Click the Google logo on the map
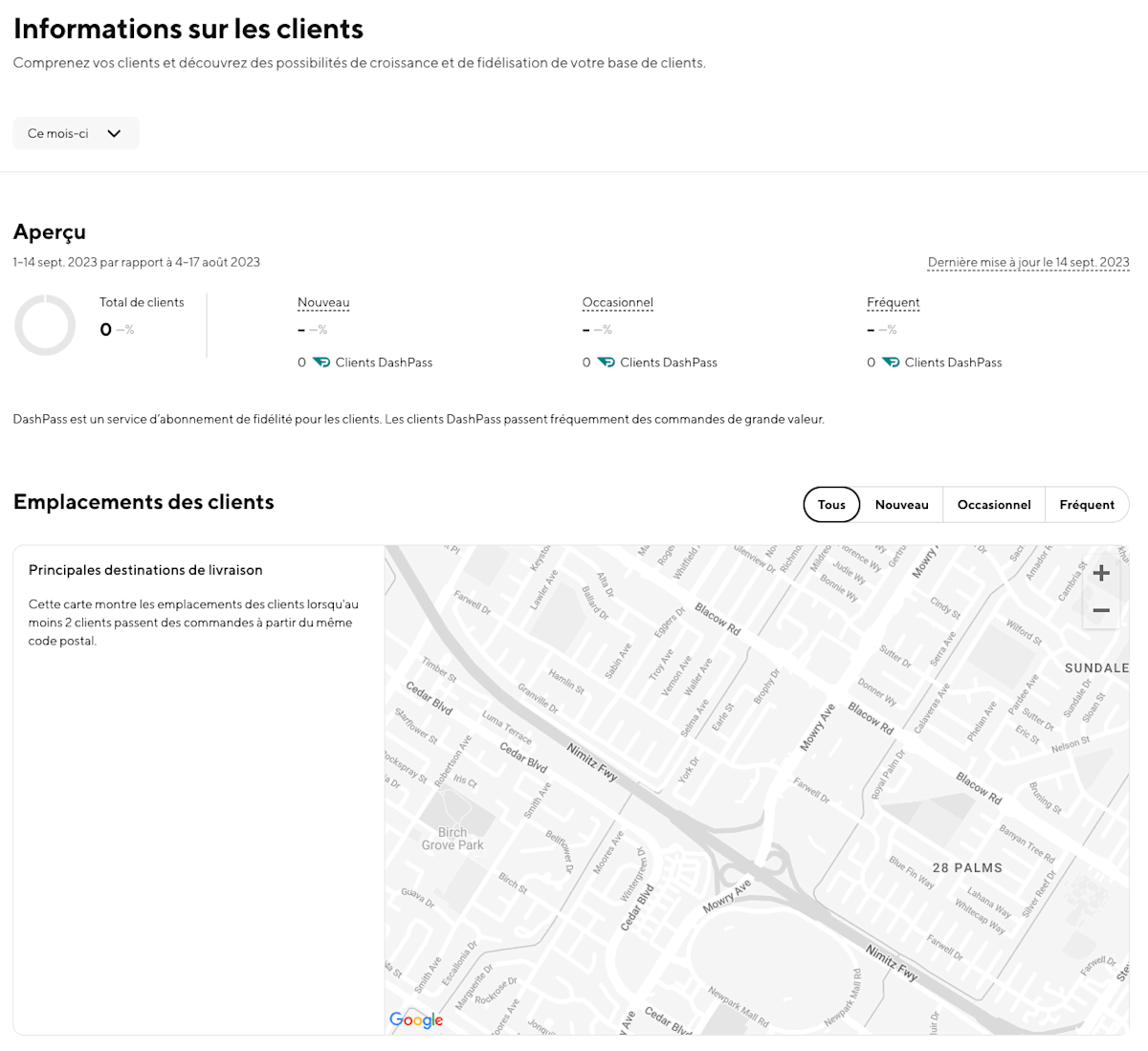The image size is (1148, 1051). [416, 1019]
